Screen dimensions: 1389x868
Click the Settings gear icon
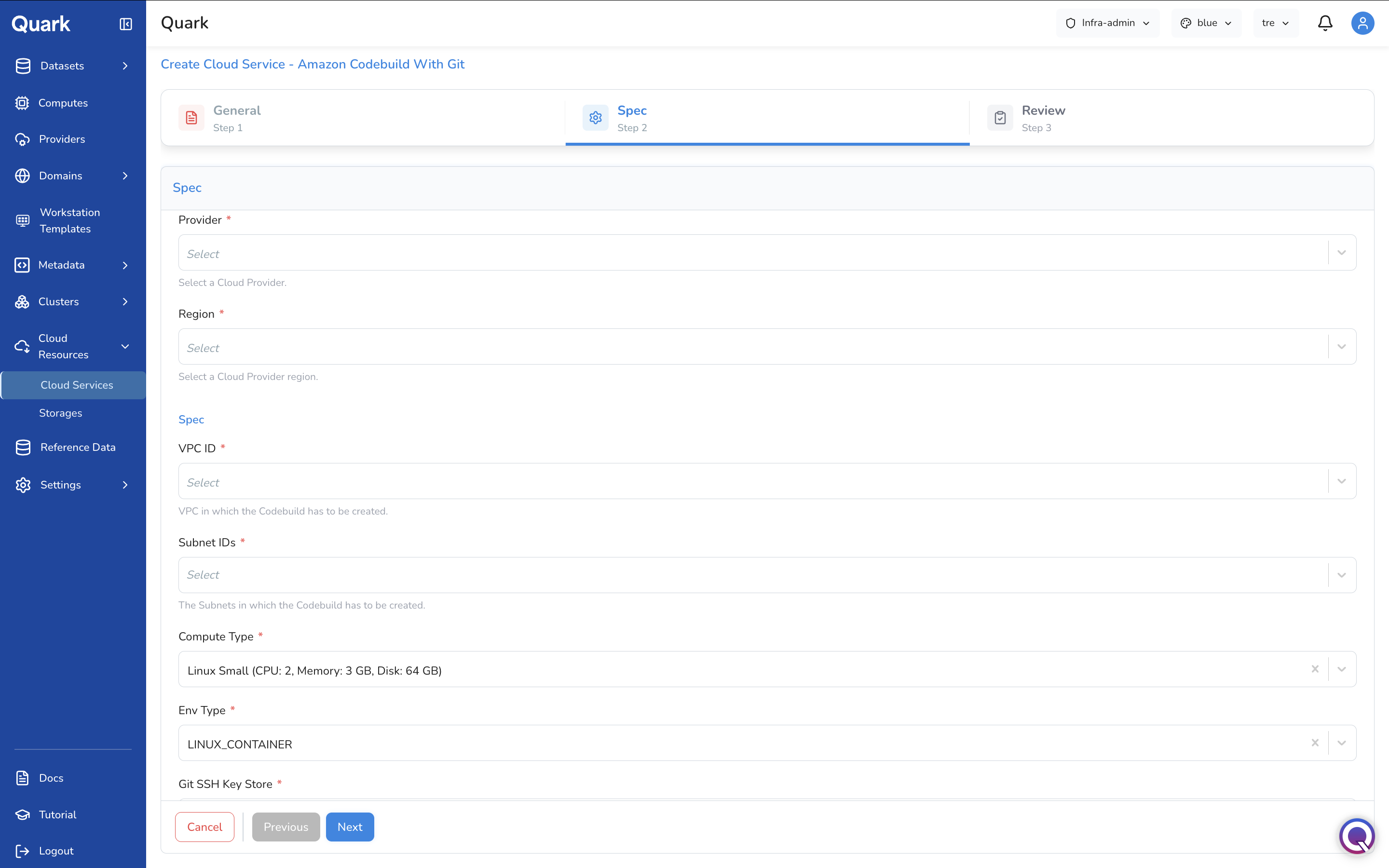pyautogui.click(x=23, y=485)
